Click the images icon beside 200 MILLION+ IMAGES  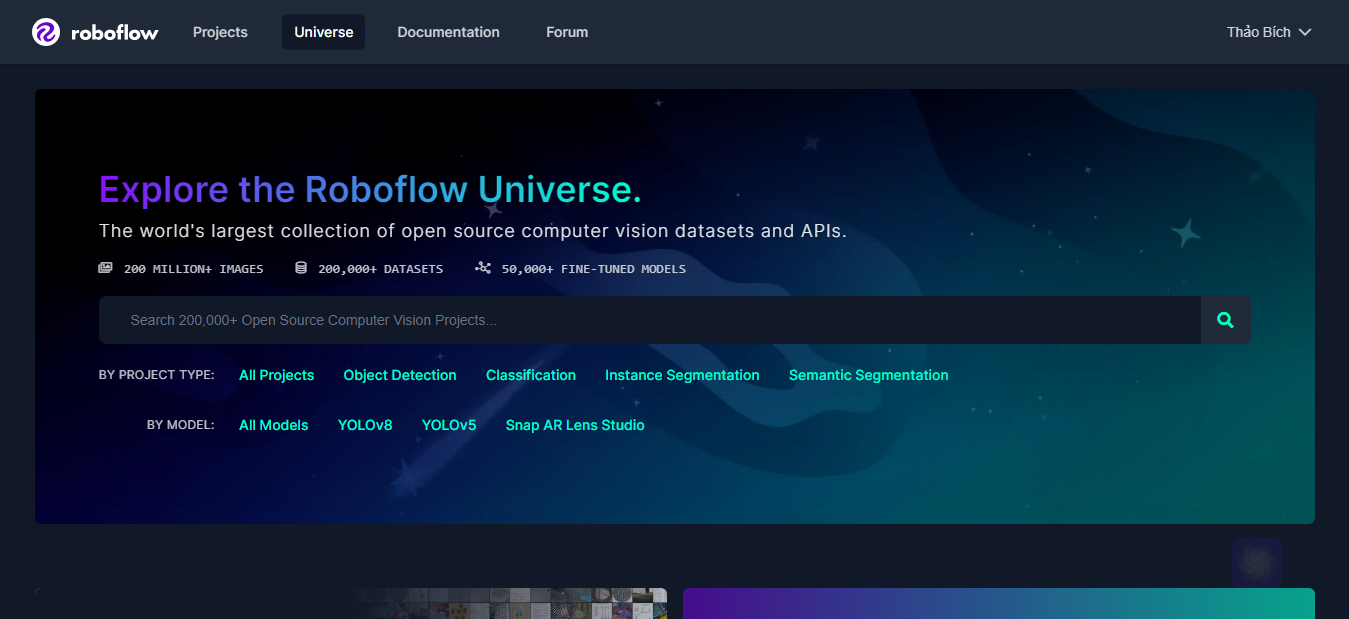click(x=105, y=268)
